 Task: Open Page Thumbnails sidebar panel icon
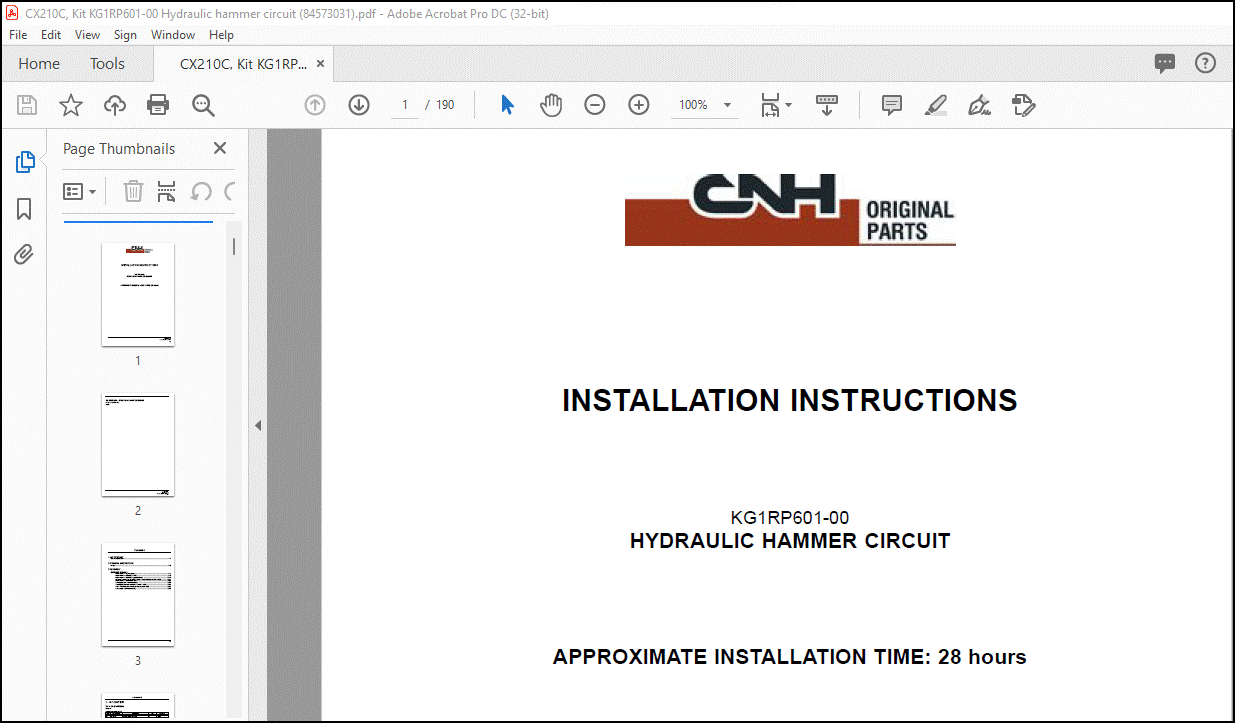click(25, 162)
